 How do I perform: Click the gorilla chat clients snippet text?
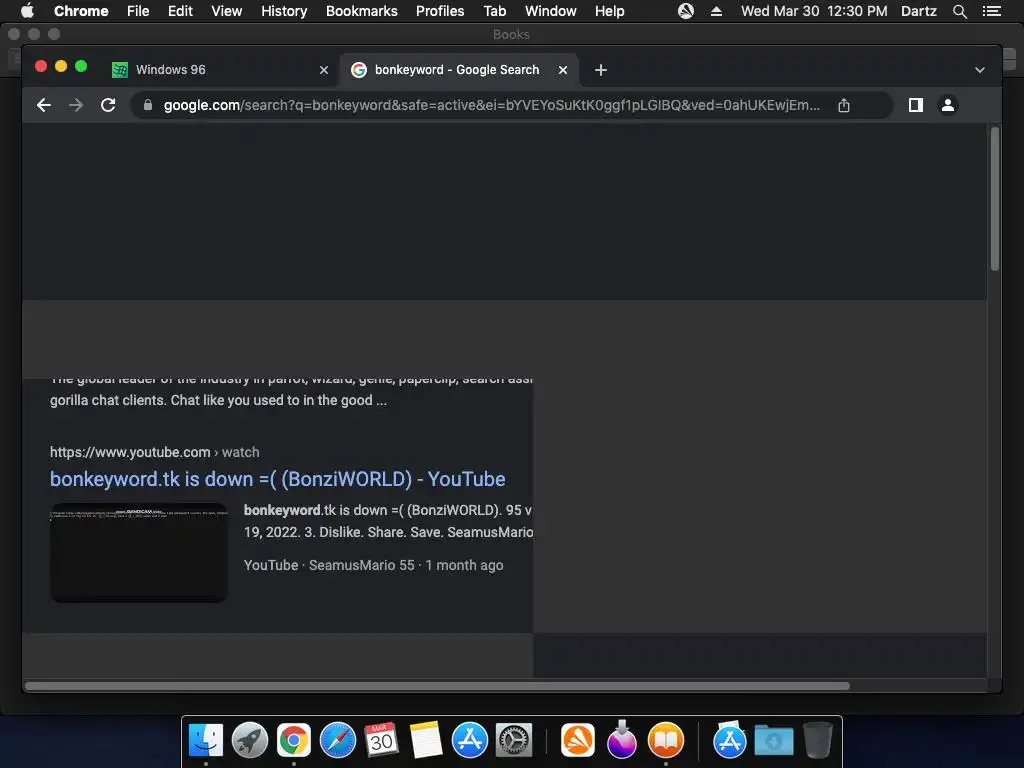pyautogui.click(x=218, y=400)
